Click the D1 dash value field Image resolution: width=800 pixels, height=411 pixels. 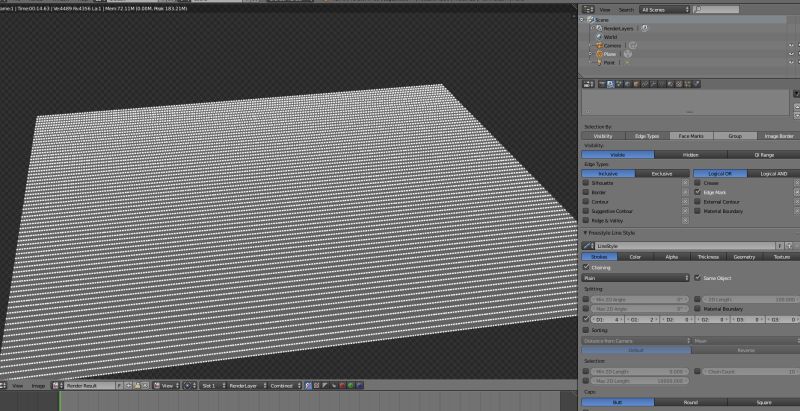point(608,320)
